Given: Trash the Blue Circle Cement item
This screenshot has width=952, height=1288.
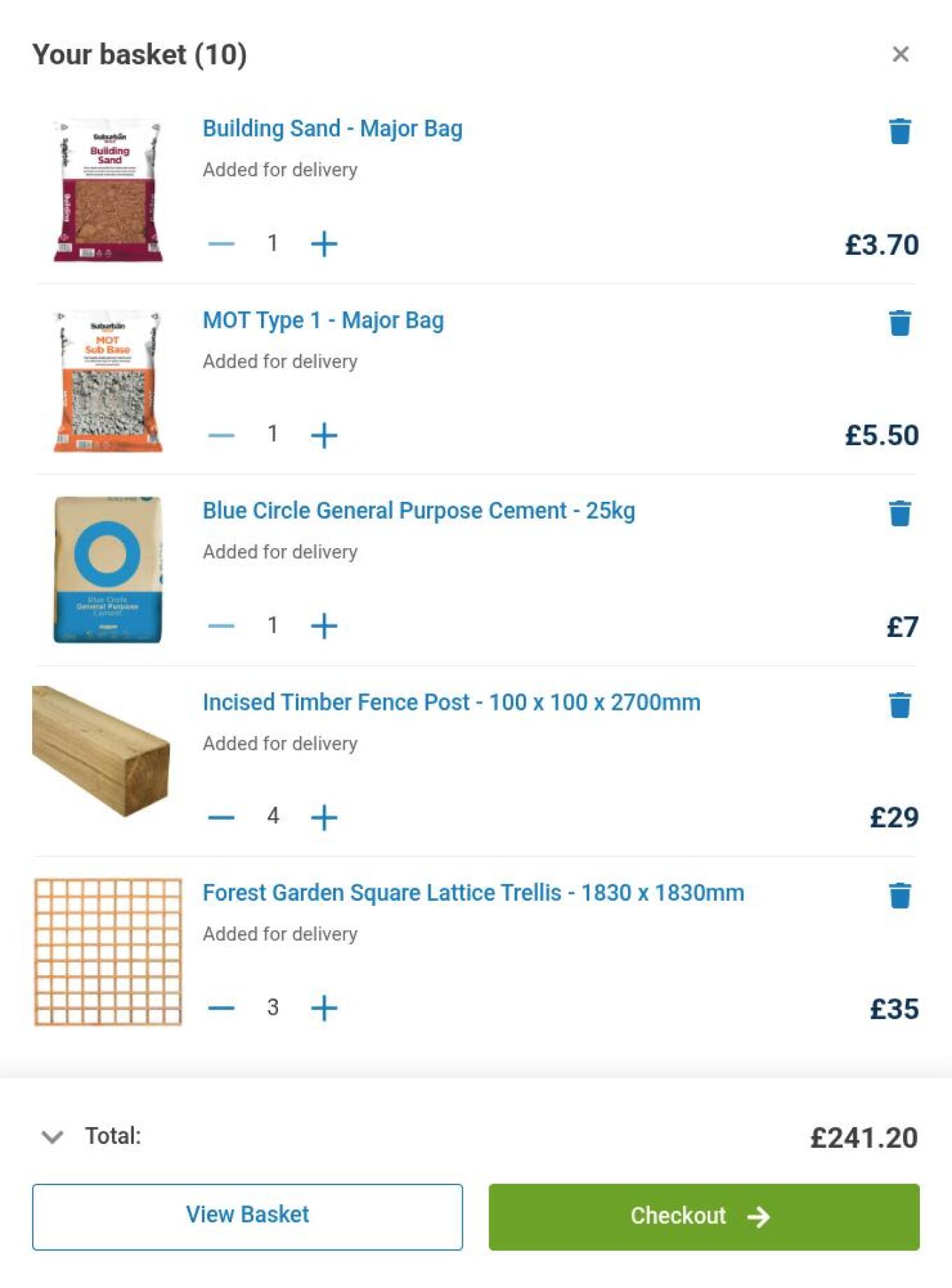Looking at the screenshot, I should 899,513.
